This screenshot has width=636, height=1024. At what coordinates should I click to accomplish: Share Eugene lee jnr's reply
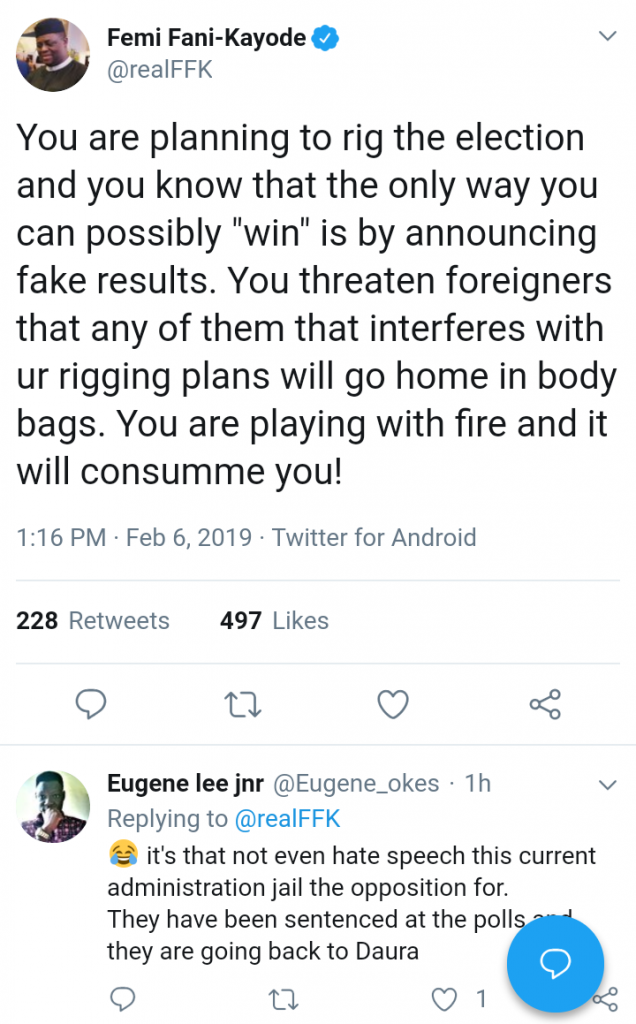pyautogui.click(x=606, y=998)
